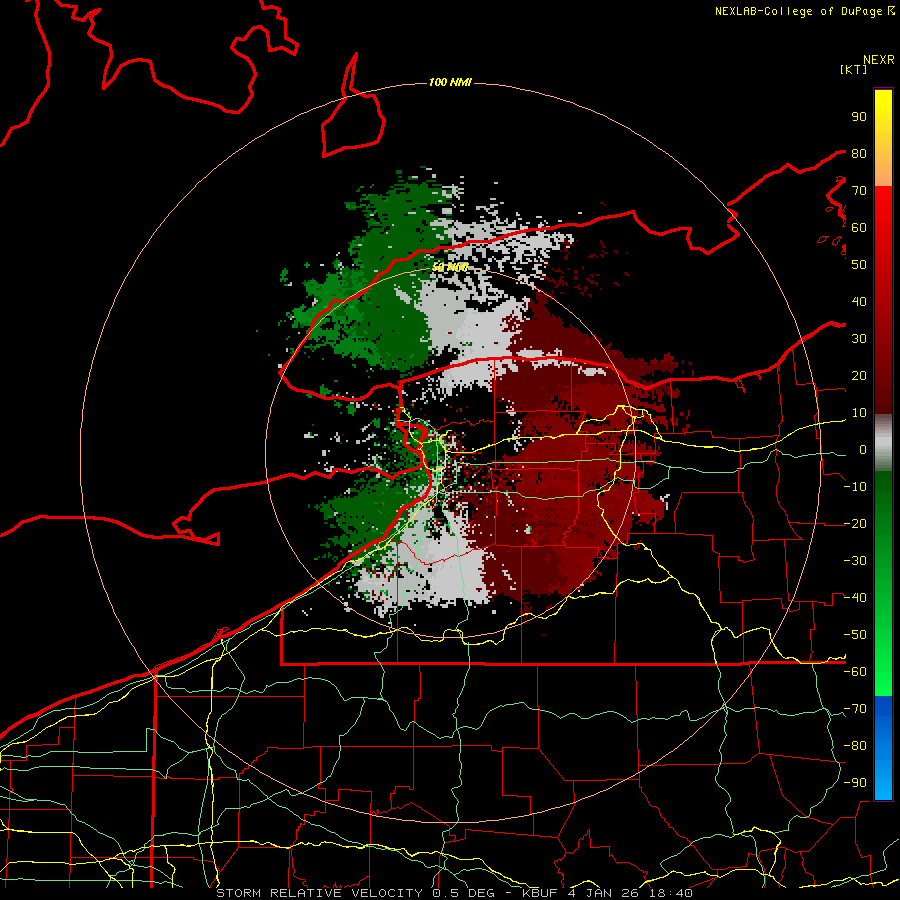This screenshot has width=900, height=900.
Task: Click the positive 40 knot scale label
Action: pyautogui.click(x=859, y=301)
